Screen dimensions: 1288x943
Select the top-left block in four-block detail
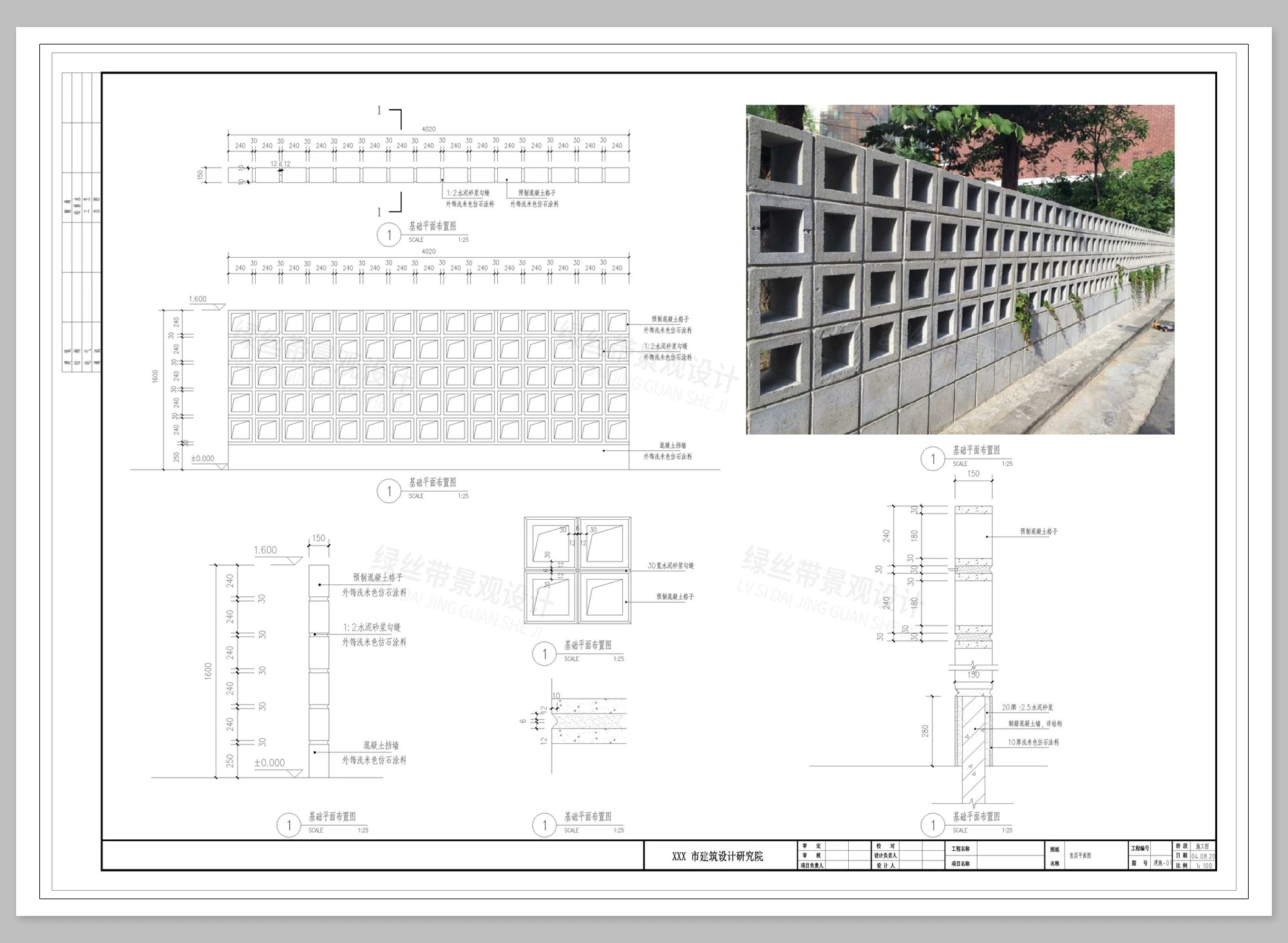pos(551,544)
